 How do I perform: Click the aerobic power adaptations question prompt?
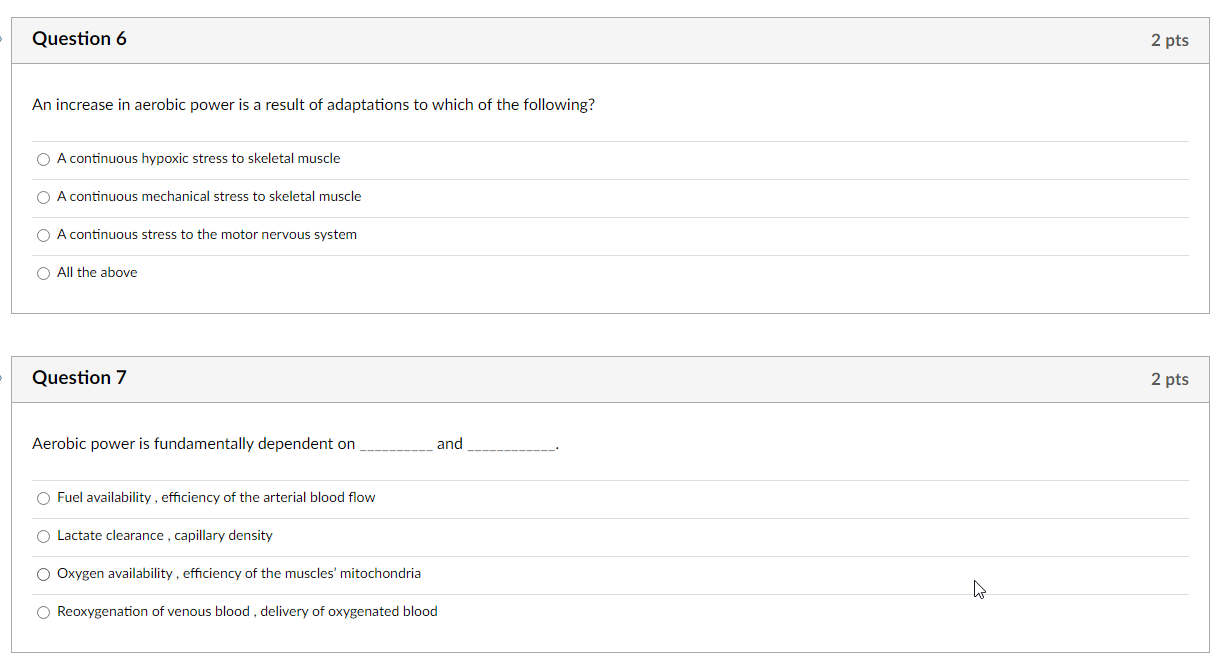pos(313,105)
